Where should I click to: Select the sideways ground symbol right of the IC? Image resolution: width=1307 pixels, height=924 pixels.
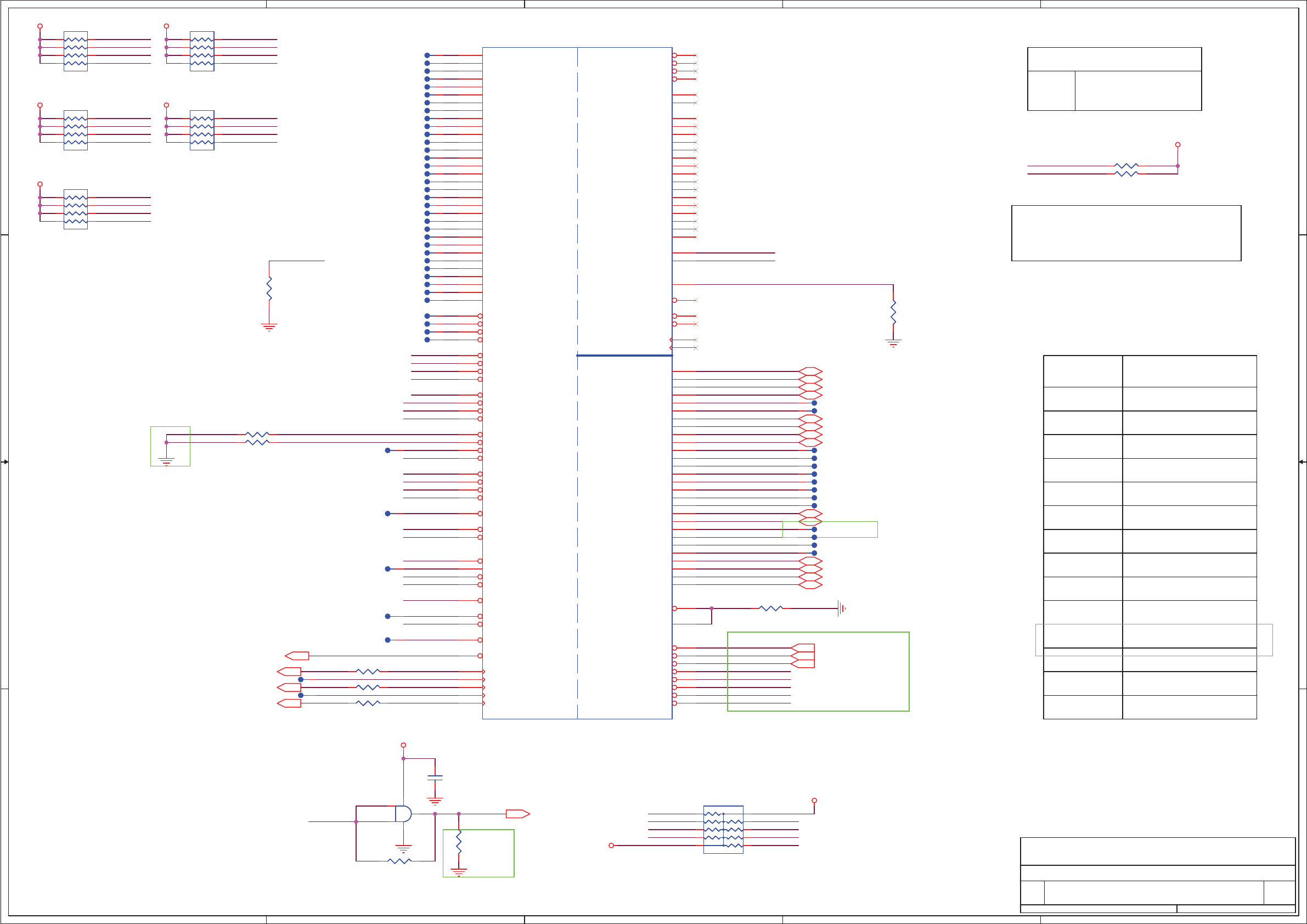[841, 609]
